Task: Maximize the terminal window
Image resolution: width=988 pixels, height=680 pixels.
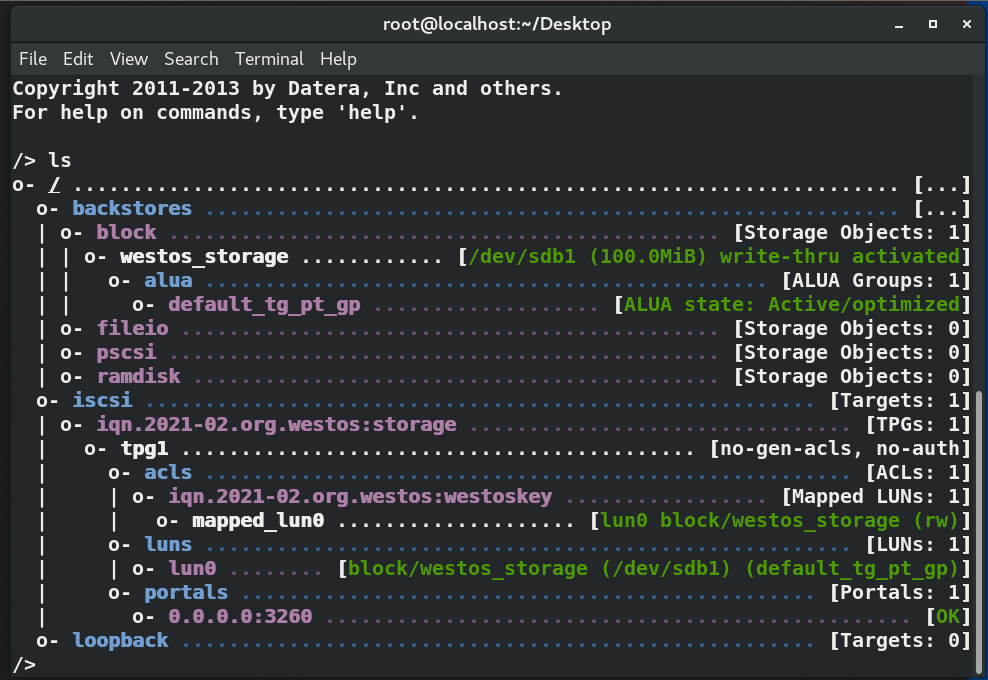Action: (933, 24)
